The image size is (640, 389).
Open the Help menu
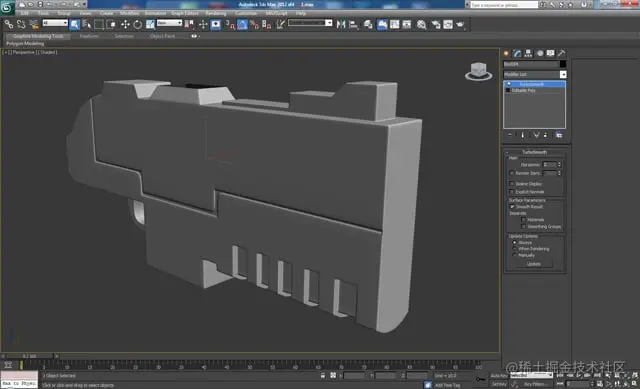point(300,13)
